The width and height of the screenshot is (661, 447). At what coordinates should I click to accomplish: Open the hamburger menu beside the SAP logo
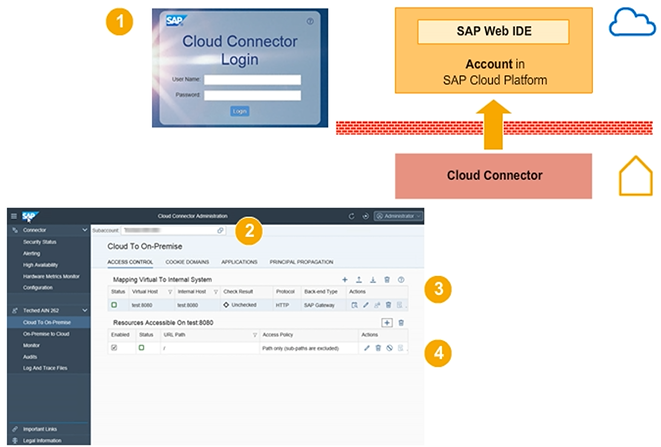(x=12, y=216)
